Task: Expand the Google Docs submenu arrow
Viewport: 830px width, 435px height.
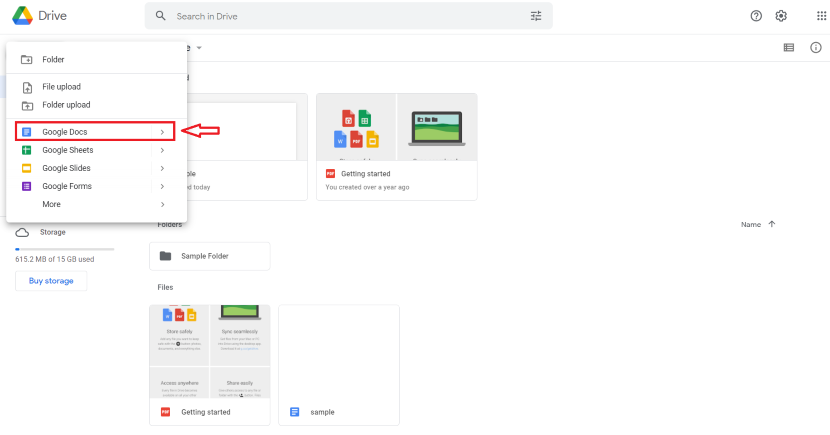Action: point(163,132)
